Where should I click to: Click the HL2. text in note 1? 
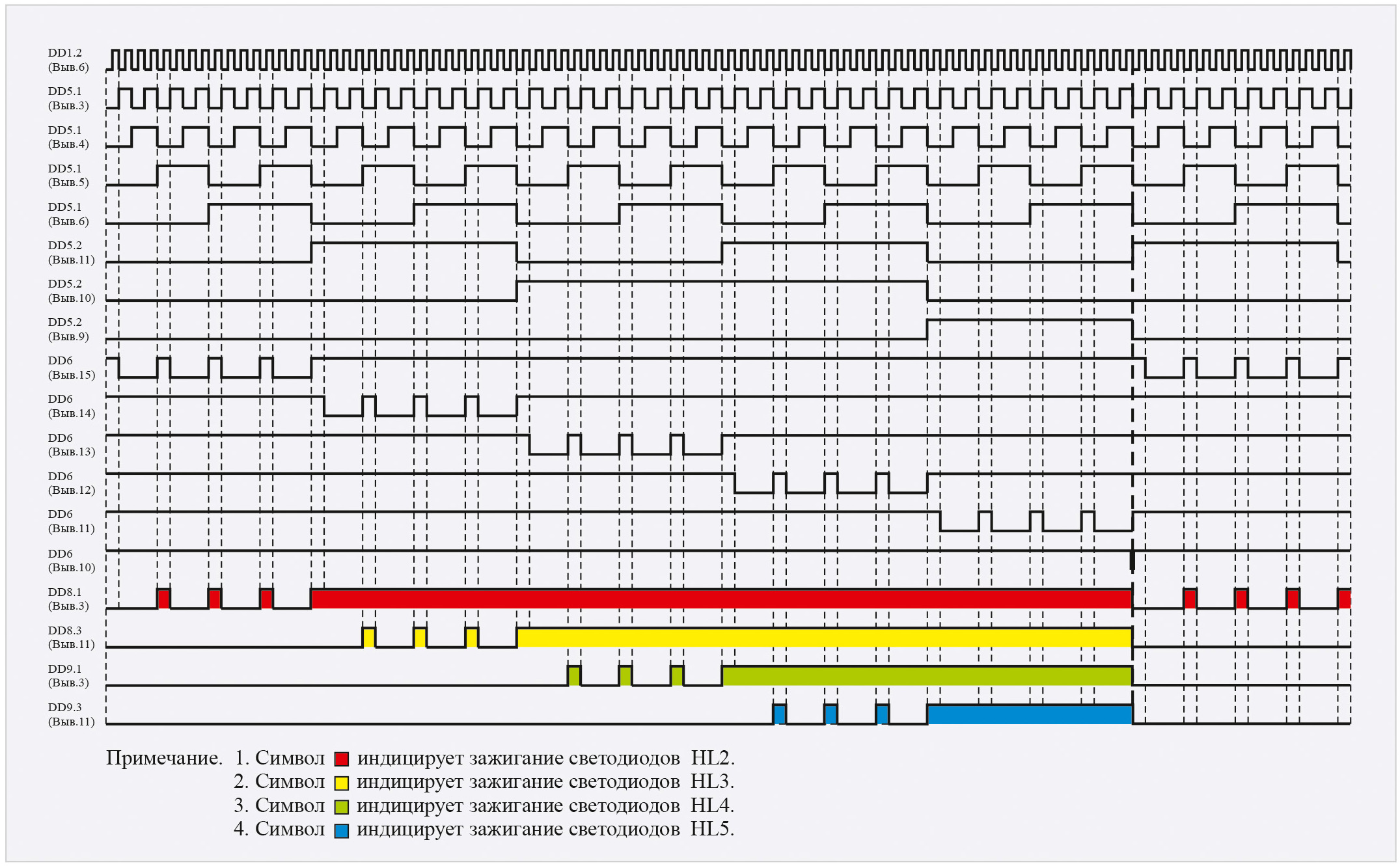(x=713, y=758)
